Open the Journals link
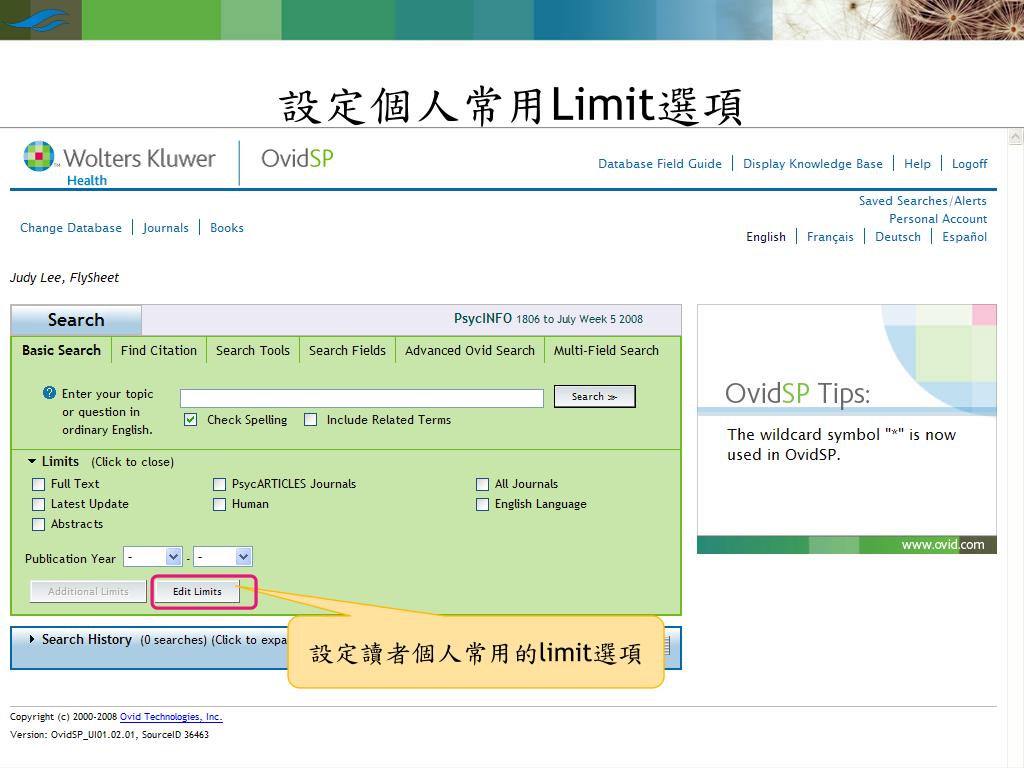This screenshot has height=768, width=1024. 165,228
